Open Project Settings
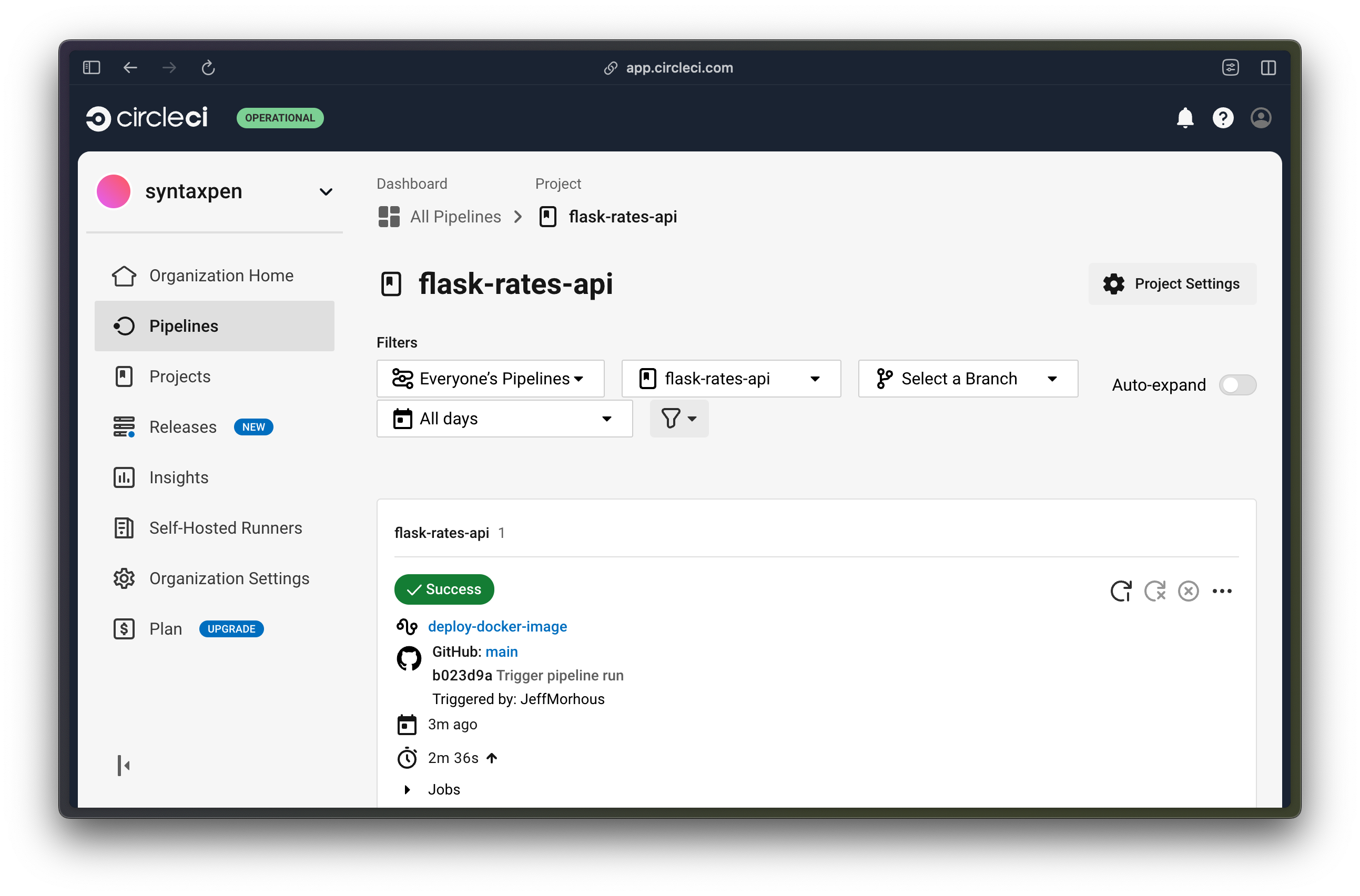This screenshot has height=896, width=1360. (1172, 283)
